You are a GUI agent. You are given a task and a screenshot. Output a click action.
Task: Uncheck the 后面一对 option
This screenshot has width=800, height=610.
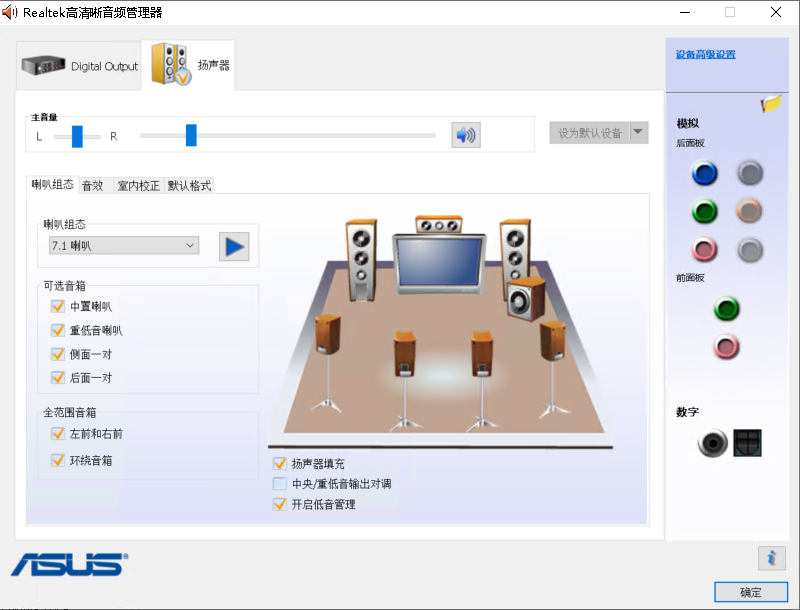[x=58, y=377]
